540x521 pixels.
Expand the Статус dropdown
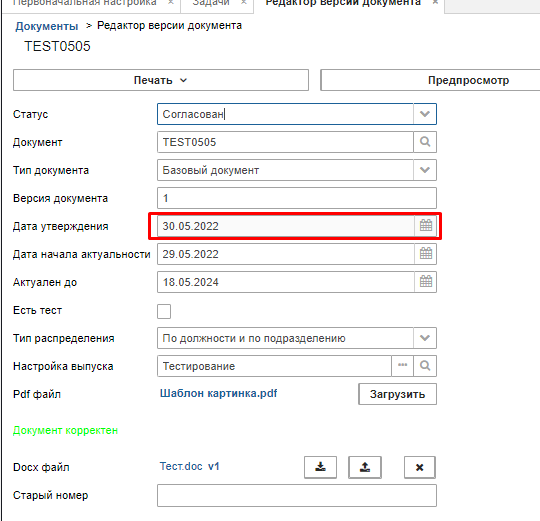[425, 114]
